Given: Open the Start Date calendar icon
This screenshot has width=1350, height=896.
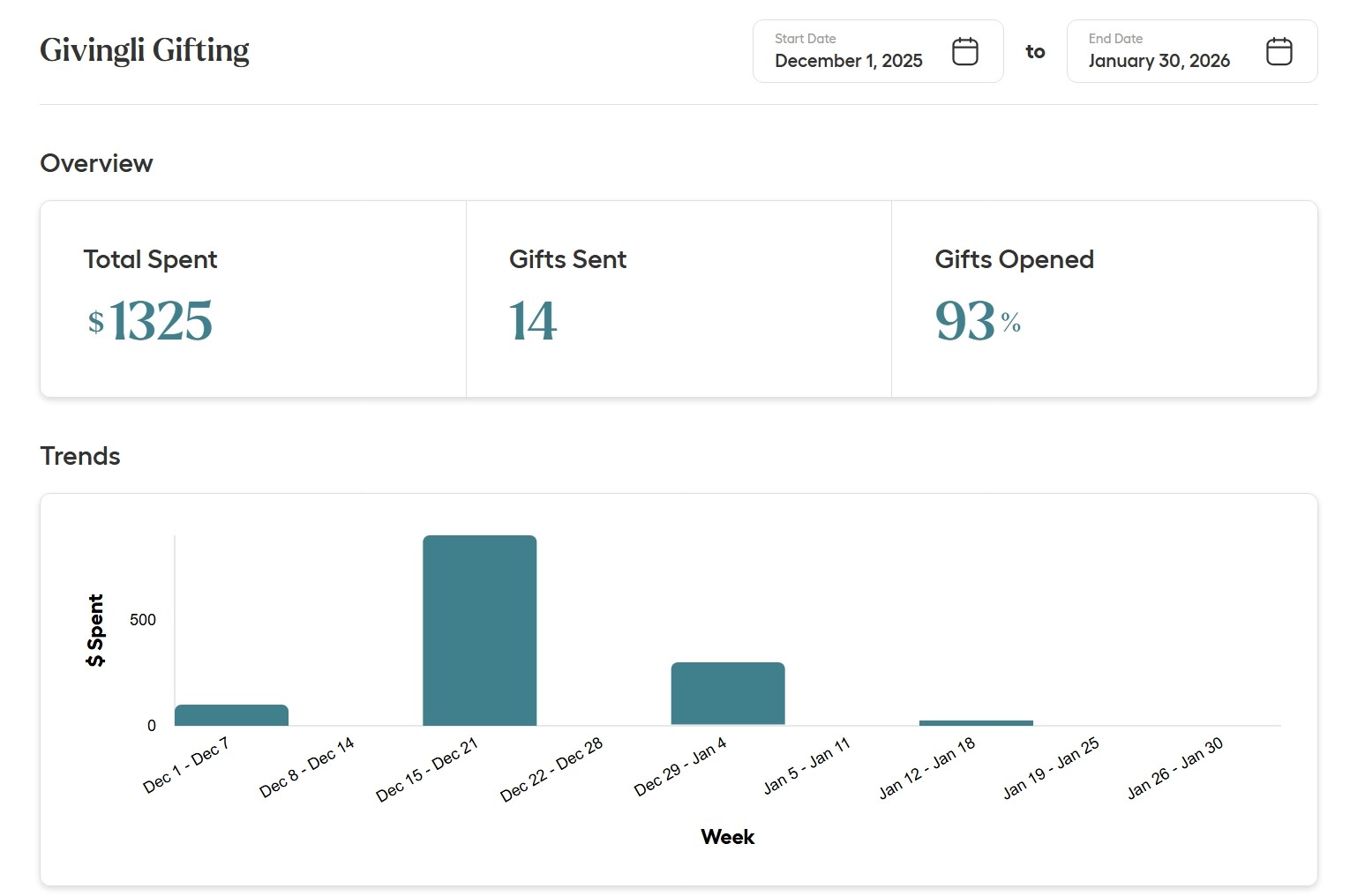Looking at the screenshot, I should click(x=965, y=51).
